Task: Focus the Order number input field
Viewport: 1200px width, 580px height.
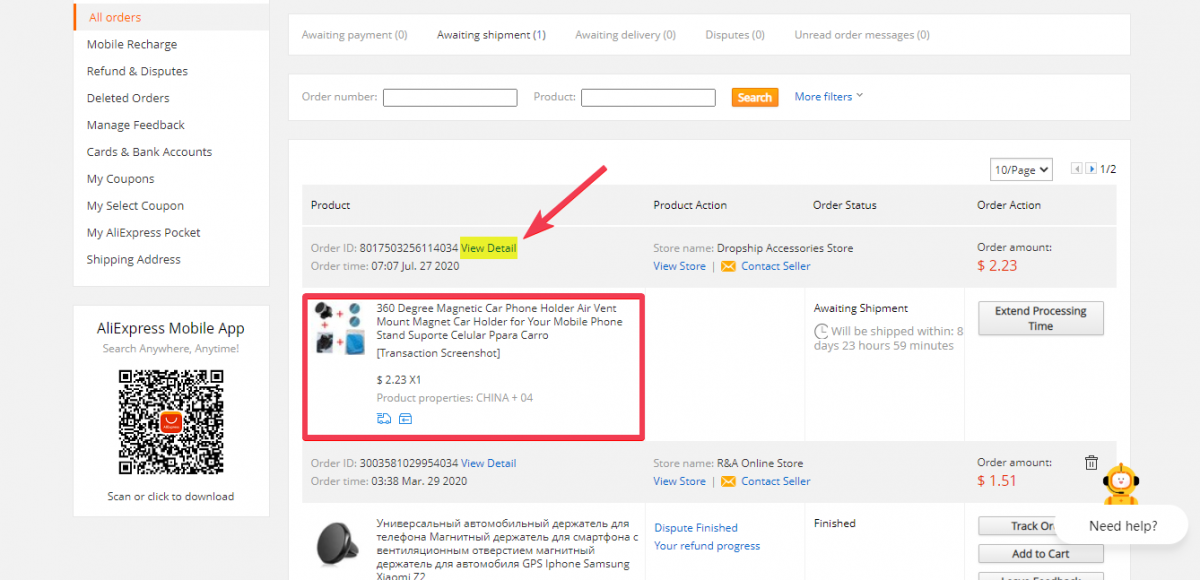Action: pos(450,97)
